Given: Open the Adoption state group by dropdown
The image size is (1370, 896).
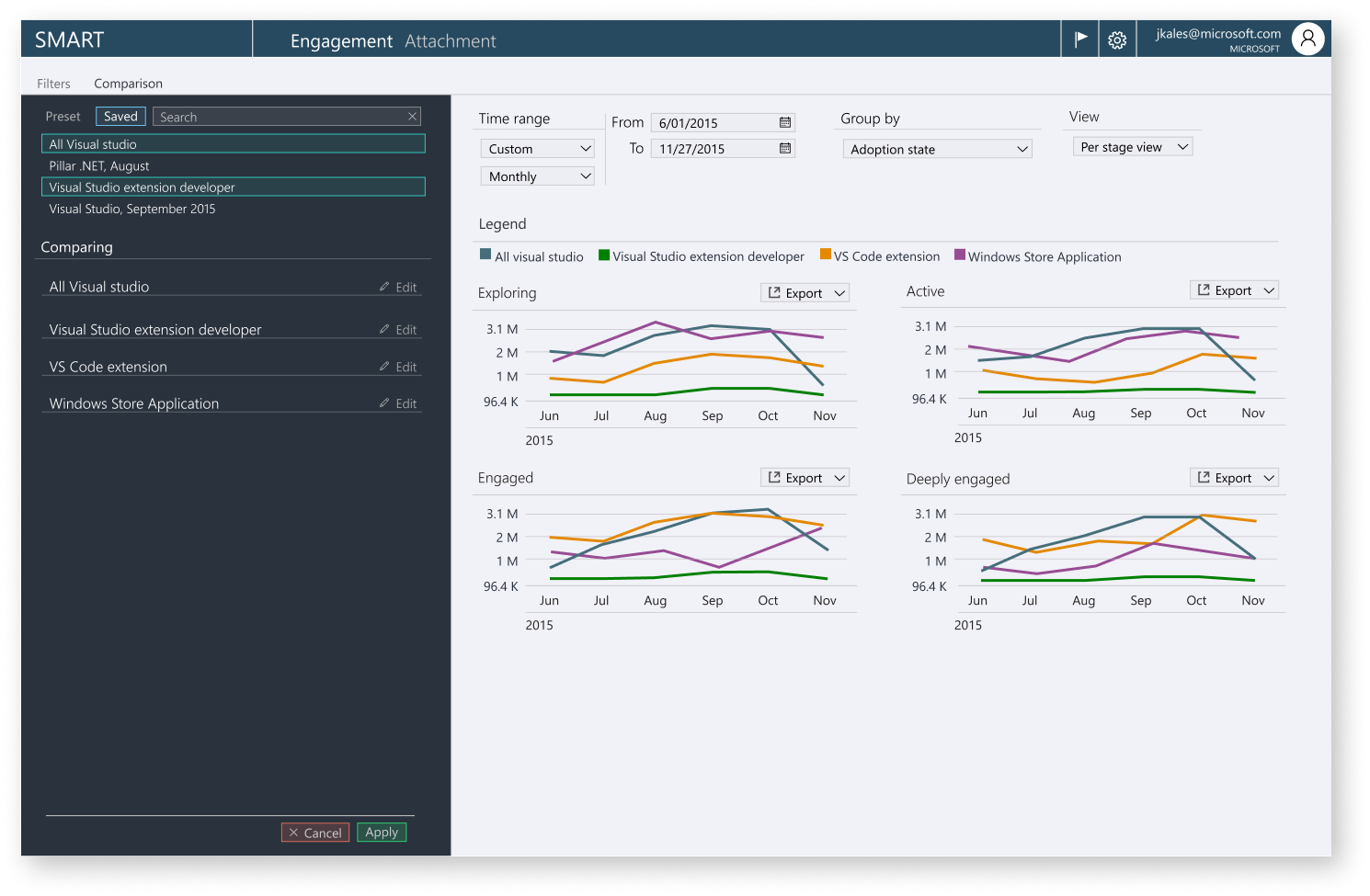Looking at the screenshot, I should (x=937, y=149).
